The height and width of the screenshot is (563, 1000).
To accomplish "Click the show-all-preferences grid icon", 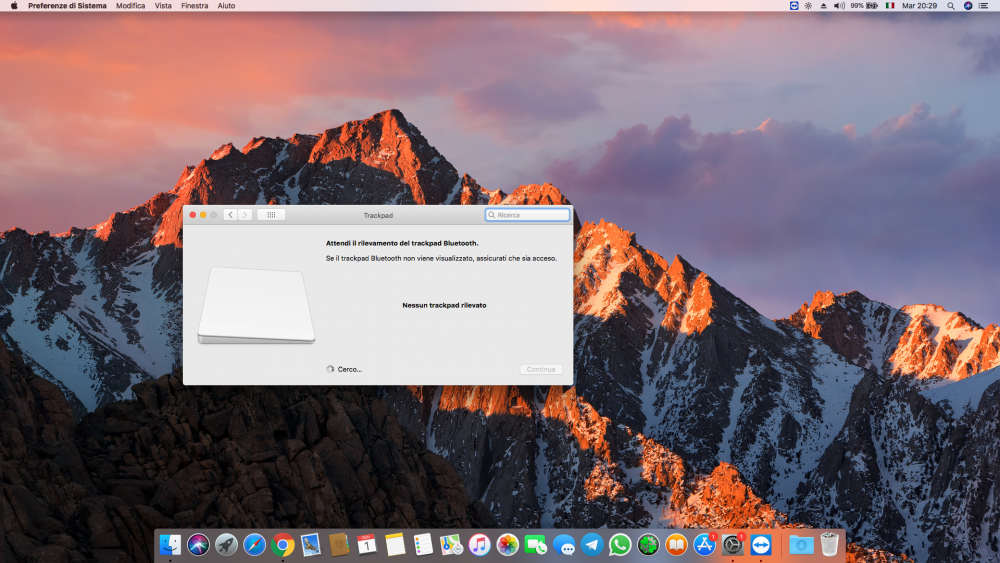I will coord(271,215).
